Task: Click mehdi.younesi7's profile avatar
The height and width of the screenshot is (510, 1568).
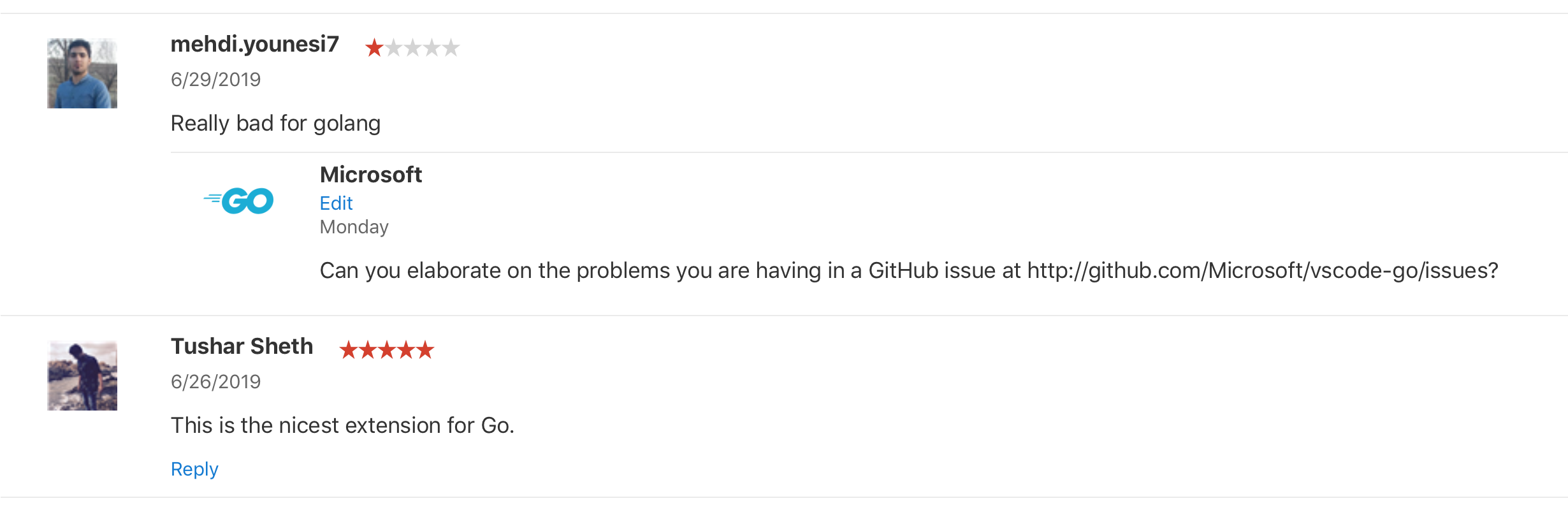Action: [x=82, y=74]
